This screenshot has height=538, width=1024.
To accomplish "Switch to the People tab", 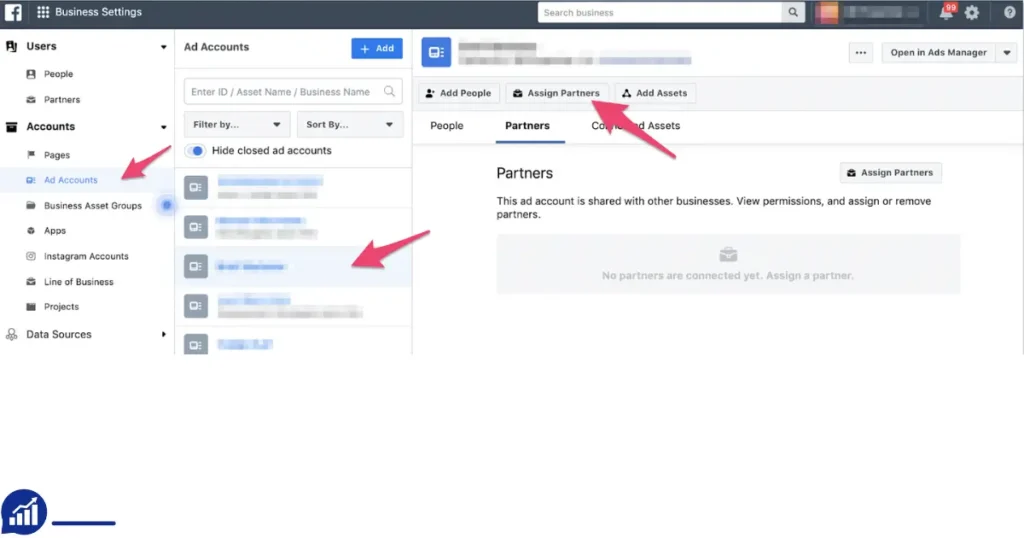I will (x=447, y=126).
